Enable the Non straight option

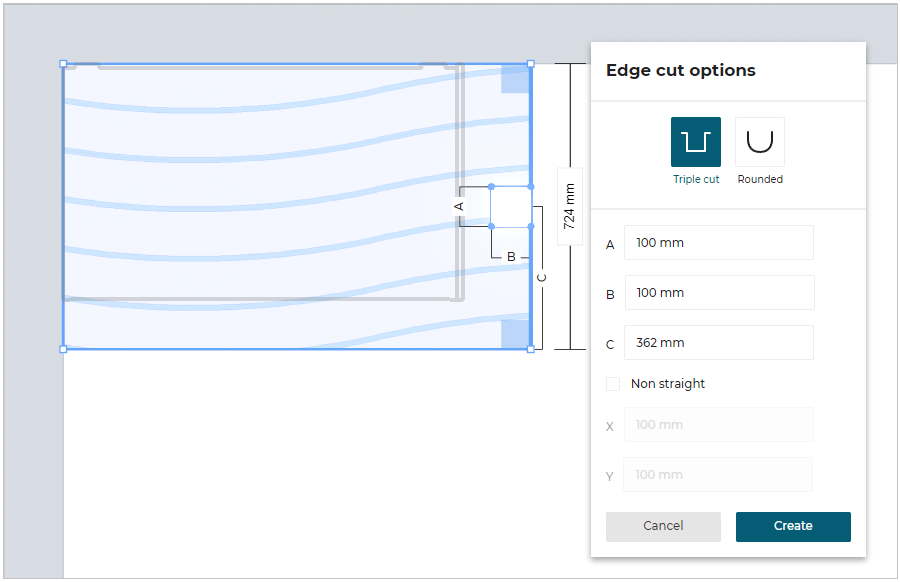click(x=613, y=383)
